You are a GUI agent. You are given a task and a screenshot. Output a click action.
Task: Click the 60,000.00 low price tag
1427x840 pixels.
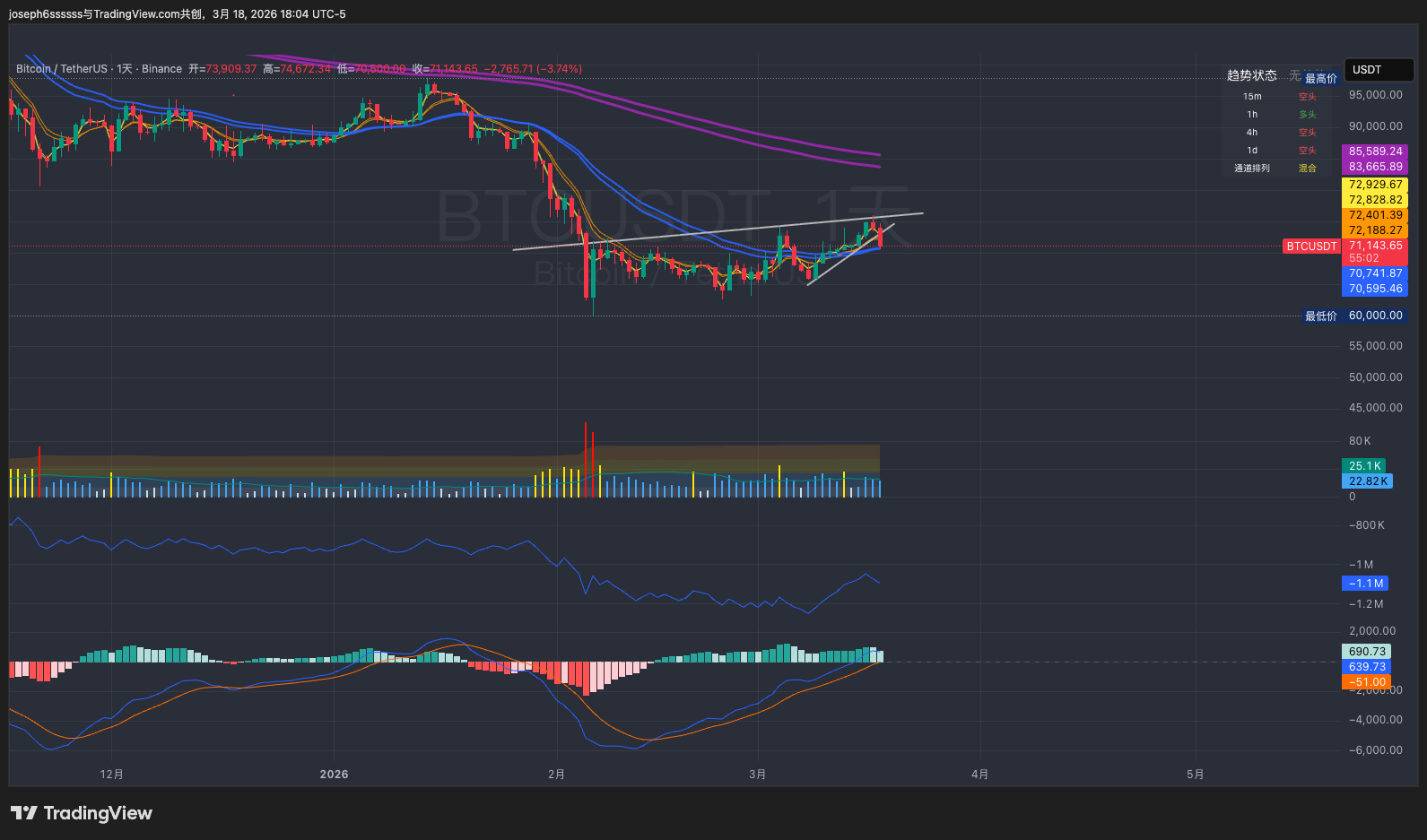(x=1375, y=316)
